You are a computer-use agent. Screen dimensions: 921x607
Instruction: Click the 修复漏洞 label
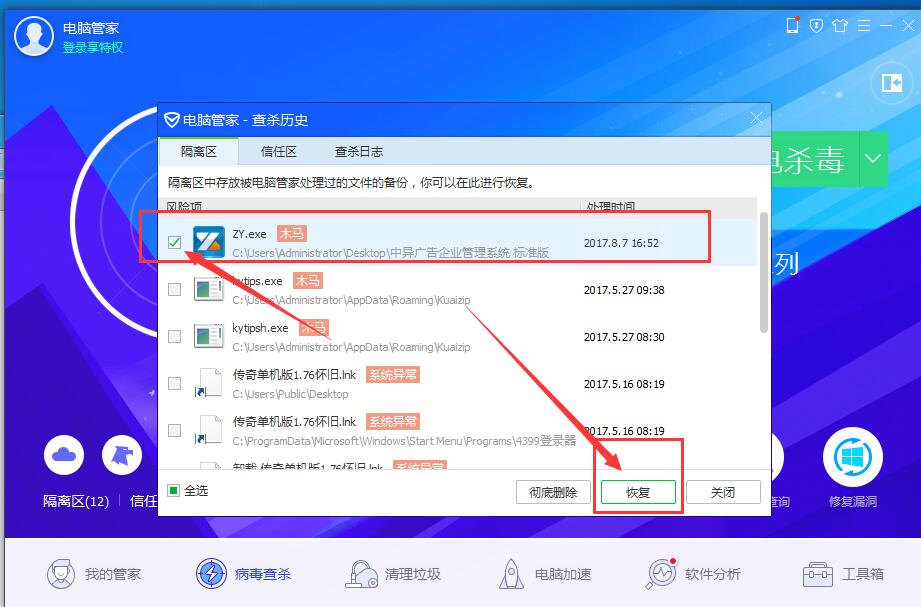[x=853, y=502]
